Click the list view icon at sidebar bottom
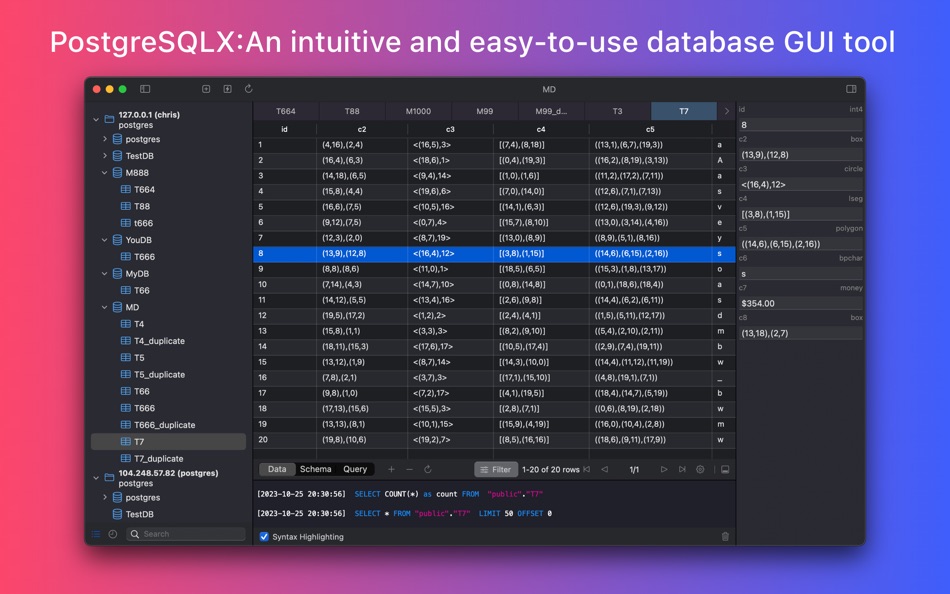950x594 pixels. pyautogui.click(x=96, y=535)
